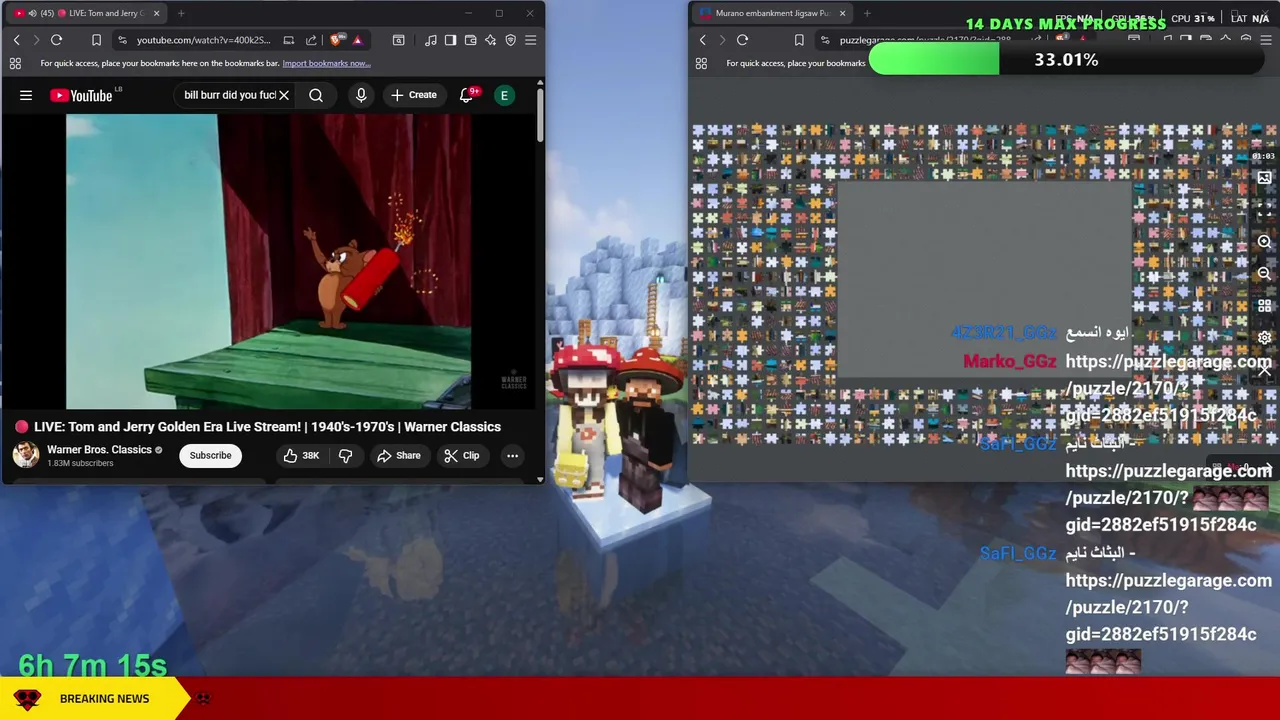Open Warner Bros. Classics channel avatar
The height and width of the screenshot is (720, 1280).
(x=26, y=455)
